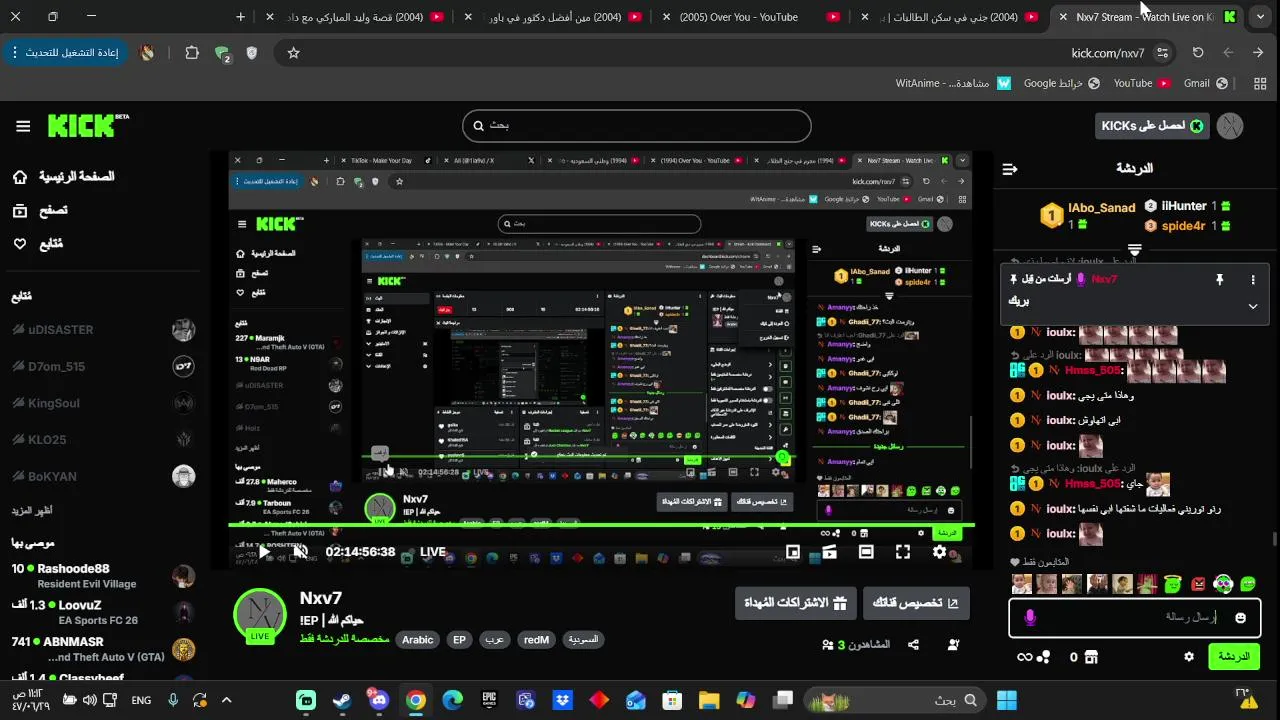The height and width of the screenshot is (720, 1280).
Task: Open the WitAnime bookmark
Action: [953, 83]
